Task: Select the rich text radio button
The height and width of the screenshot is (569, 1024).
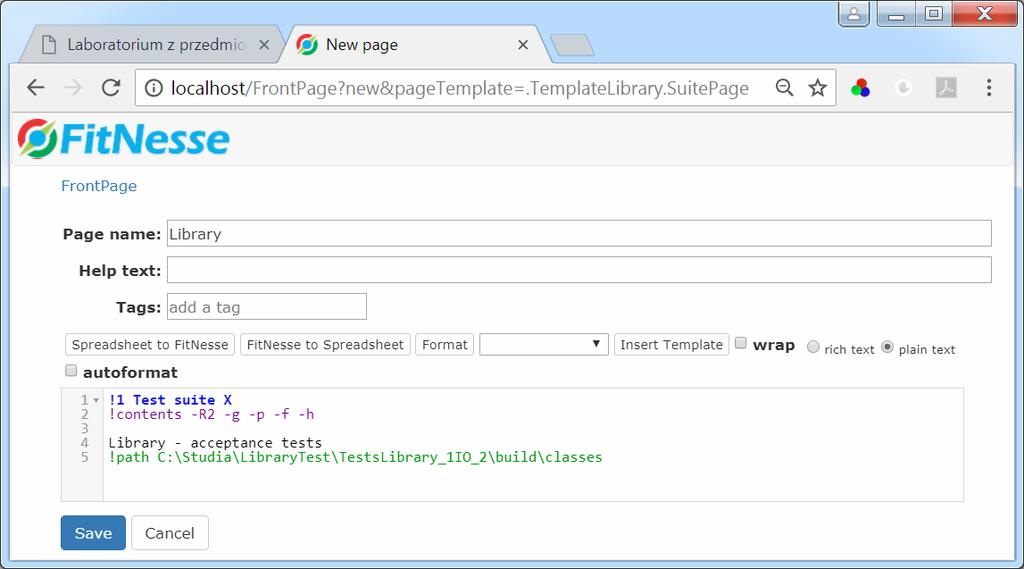Action: pos(813,347)
